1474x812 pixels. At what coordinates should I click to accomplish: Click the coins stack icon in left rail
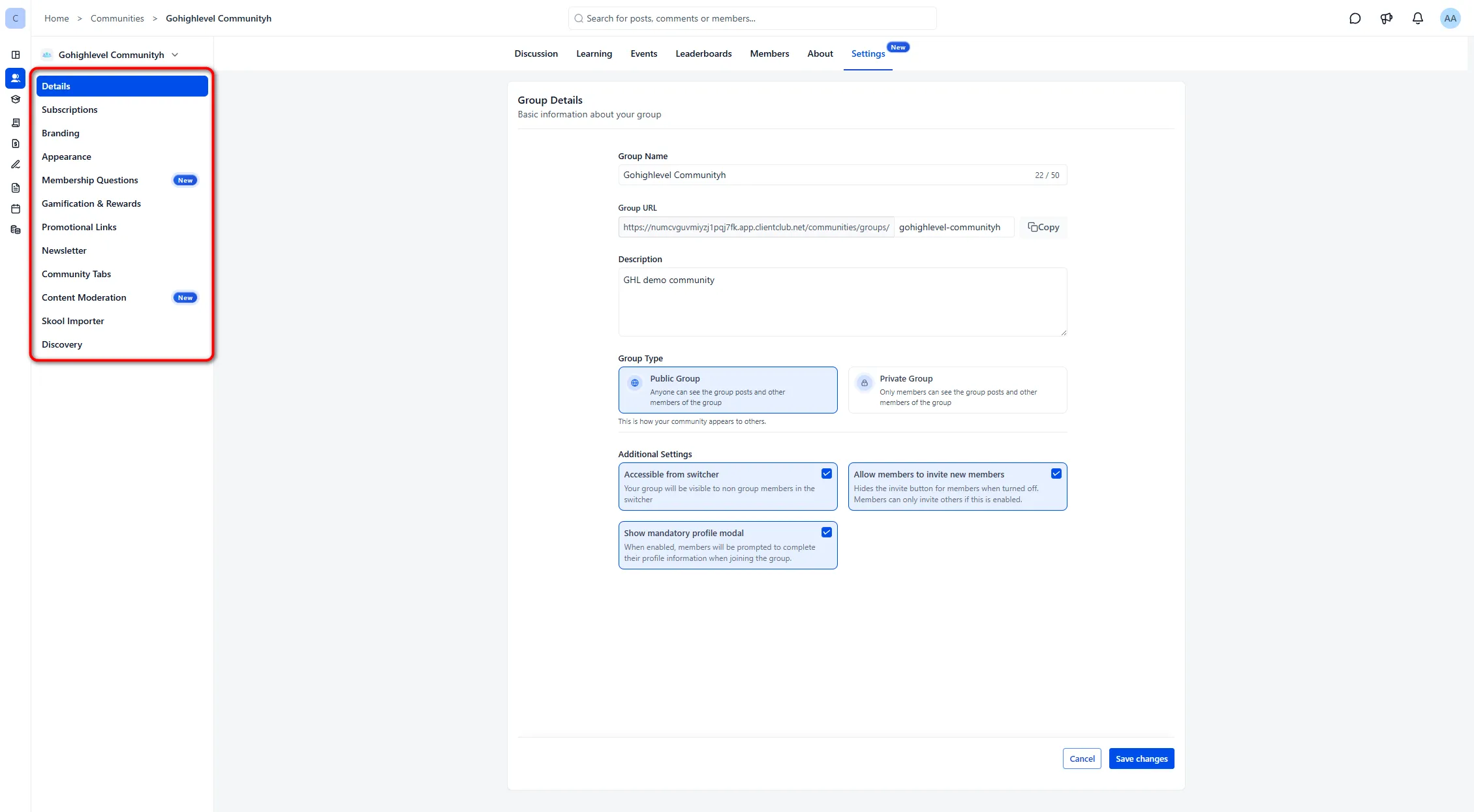pyautogui.click(x=16, y=230)
